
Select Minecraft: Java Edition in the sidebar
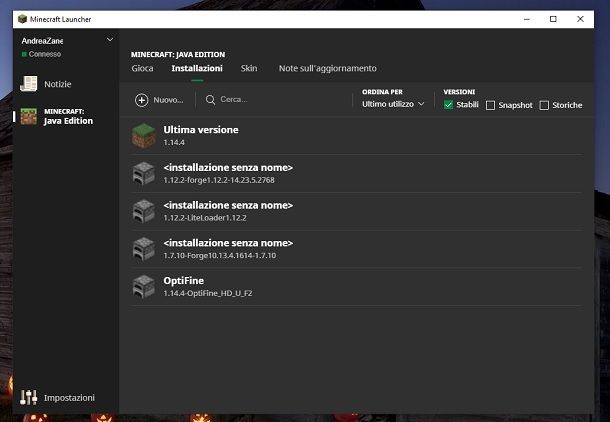coord(68,117)
